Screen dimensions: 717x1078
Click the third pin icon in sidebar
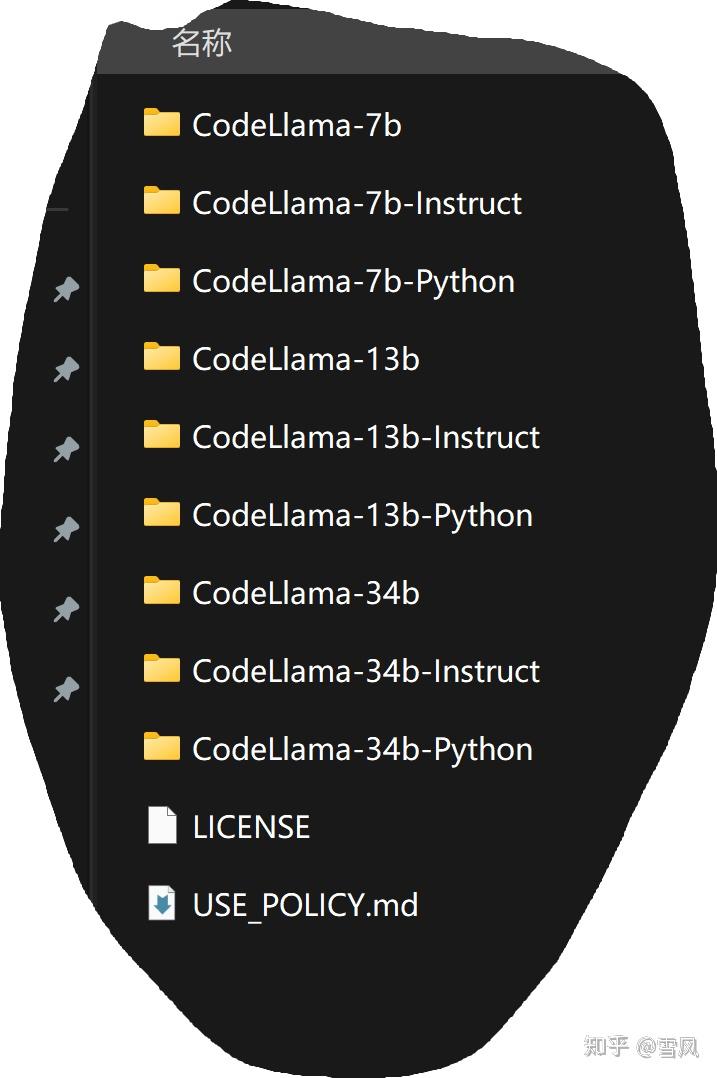click(x=66, y=448)
